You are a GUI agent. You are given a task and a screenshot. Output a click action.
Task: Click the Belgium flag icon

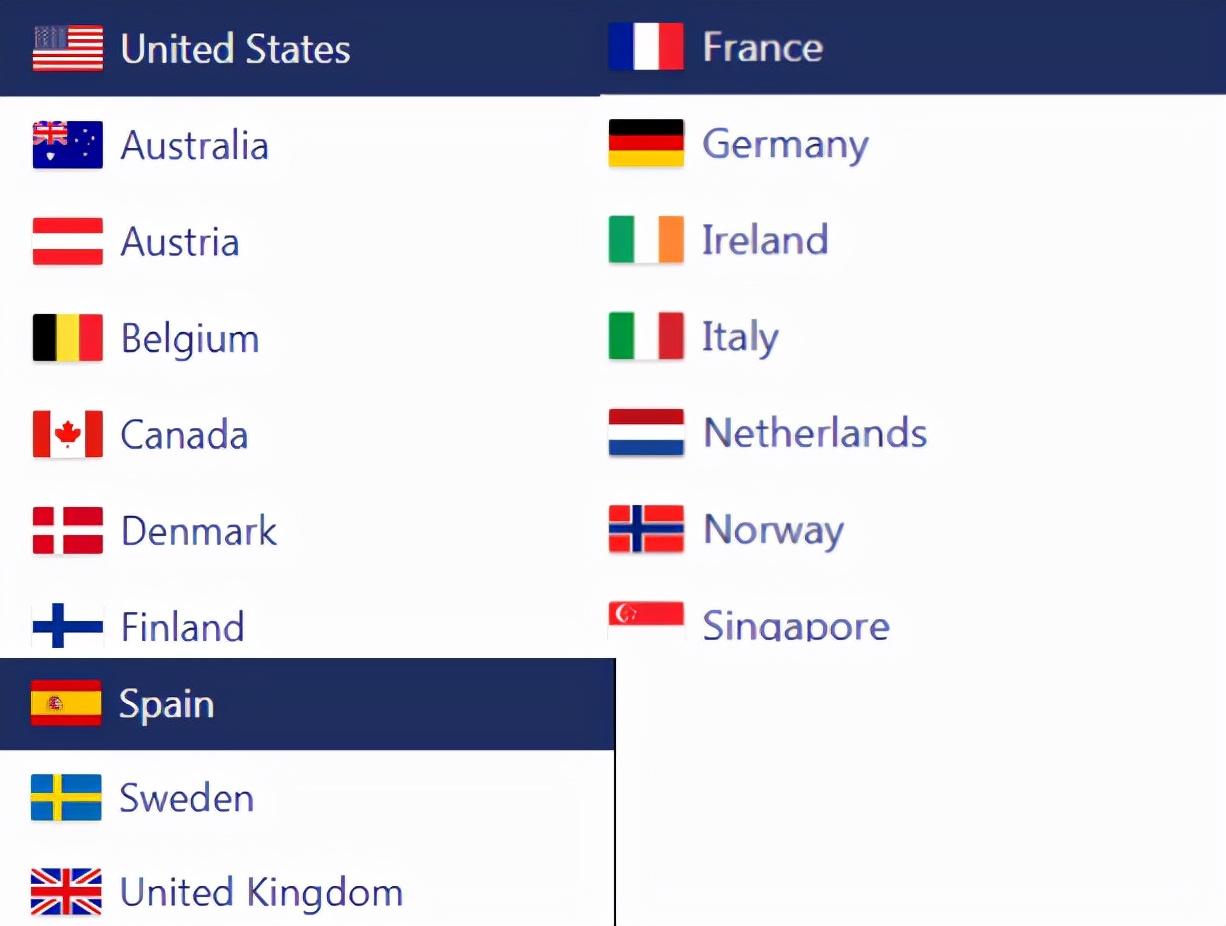(x=67, y=338)
